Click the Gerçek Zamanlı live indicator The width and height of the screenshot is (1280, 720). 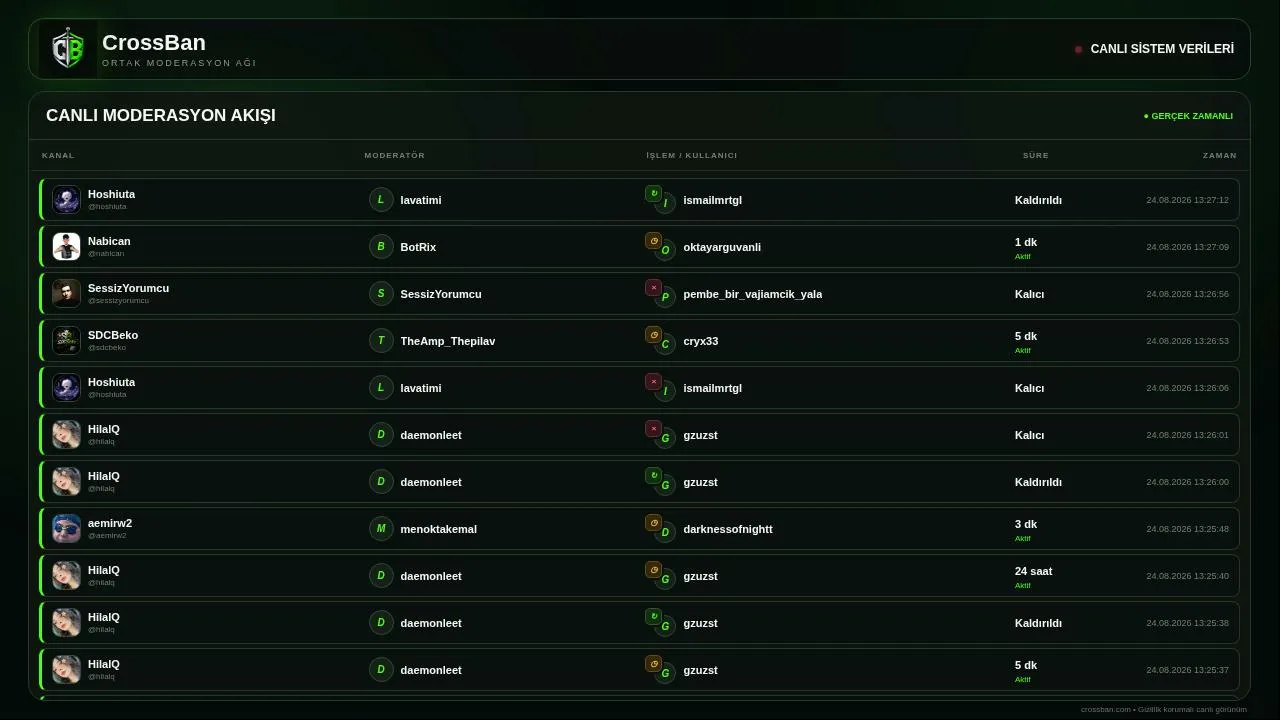coord(1188,116)
